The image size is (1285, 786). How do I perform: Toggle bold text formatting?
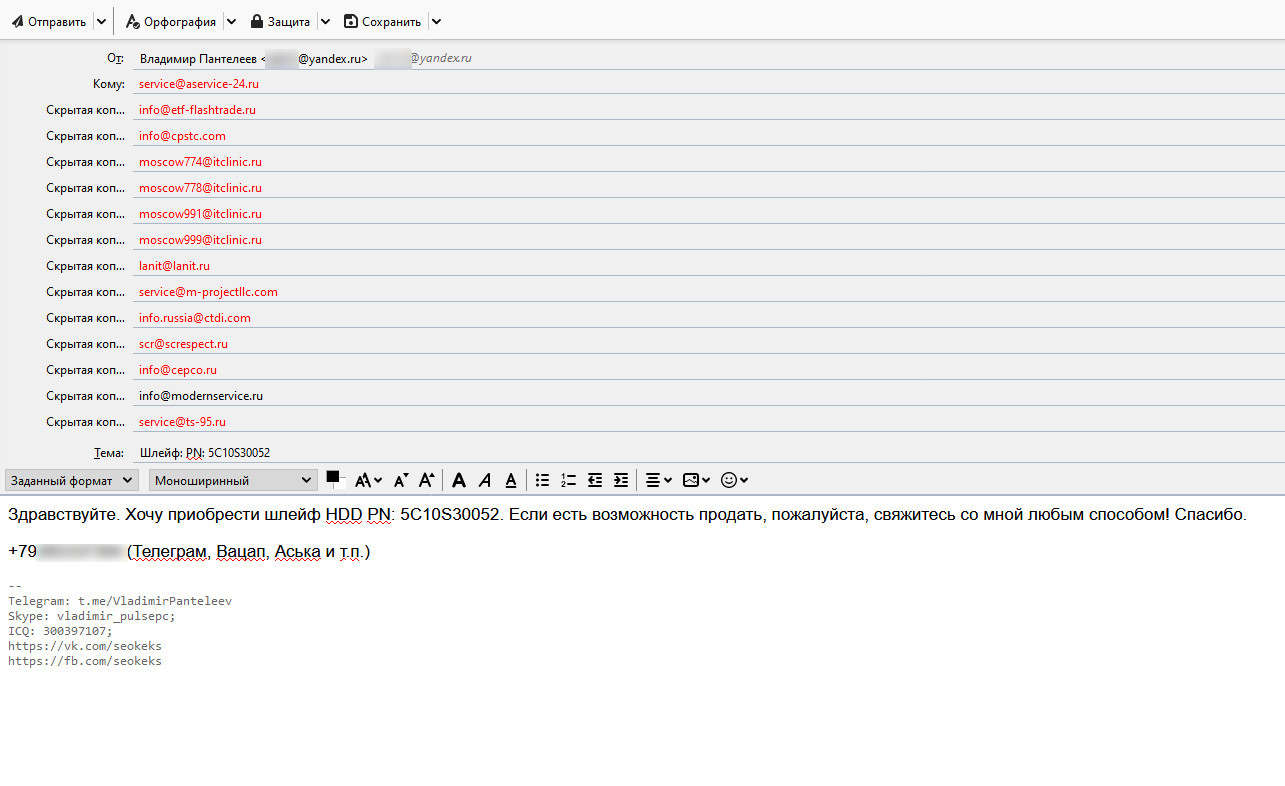pyautogui.click(x=459, y=480)
